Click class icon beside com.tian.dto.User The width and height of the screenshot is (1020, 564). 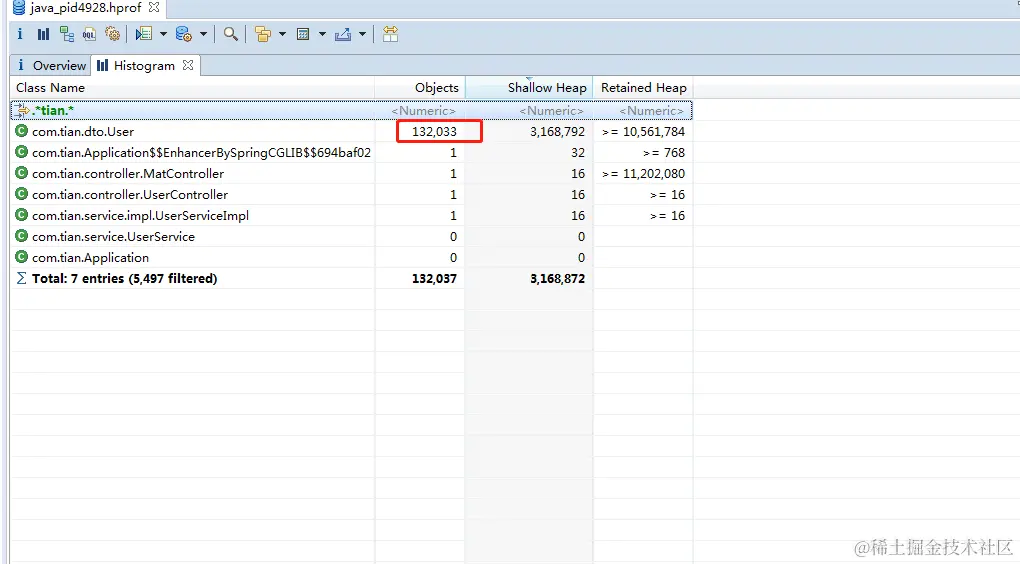[21, 131]
